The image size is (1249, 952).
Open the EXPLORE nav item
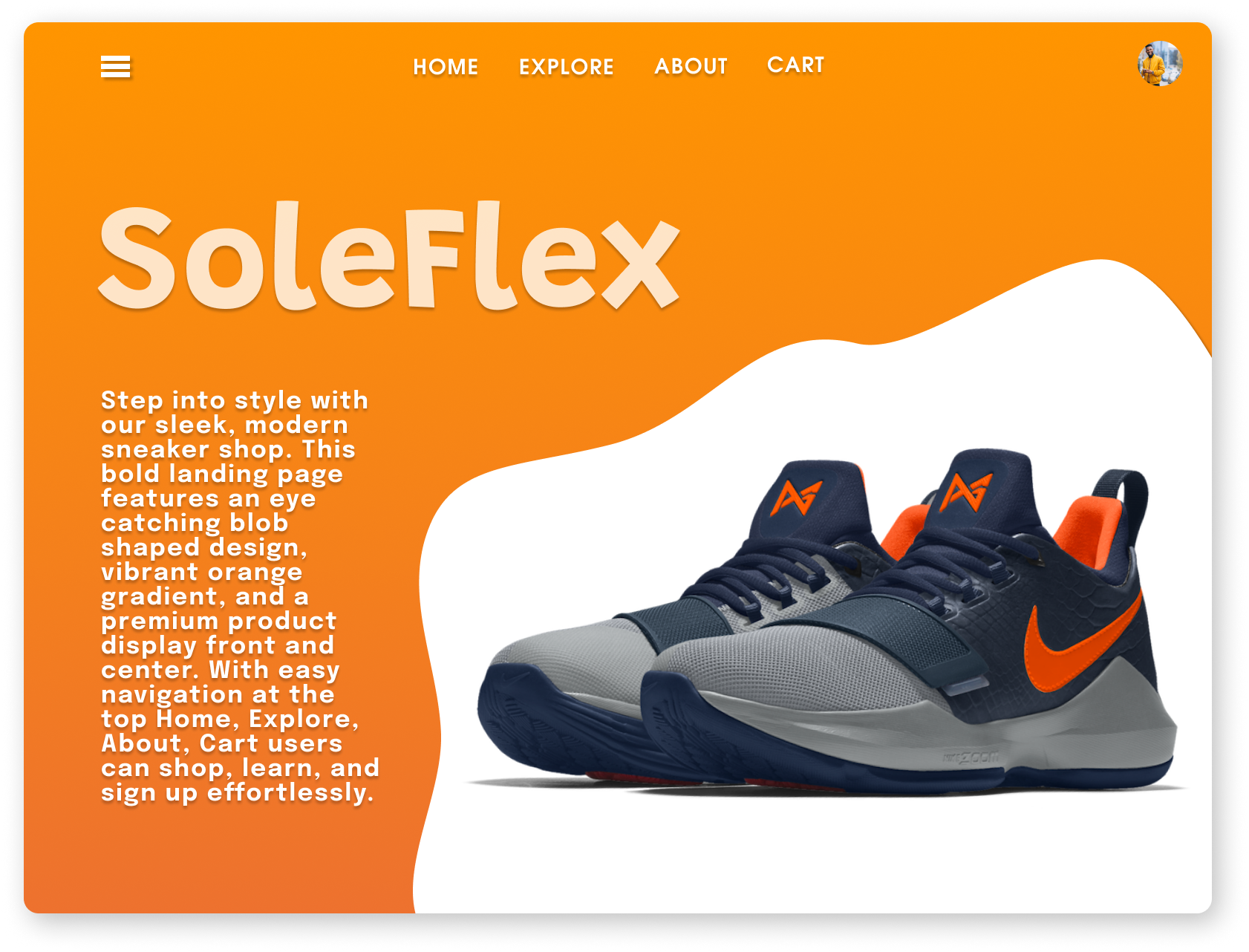click(566, 67)
